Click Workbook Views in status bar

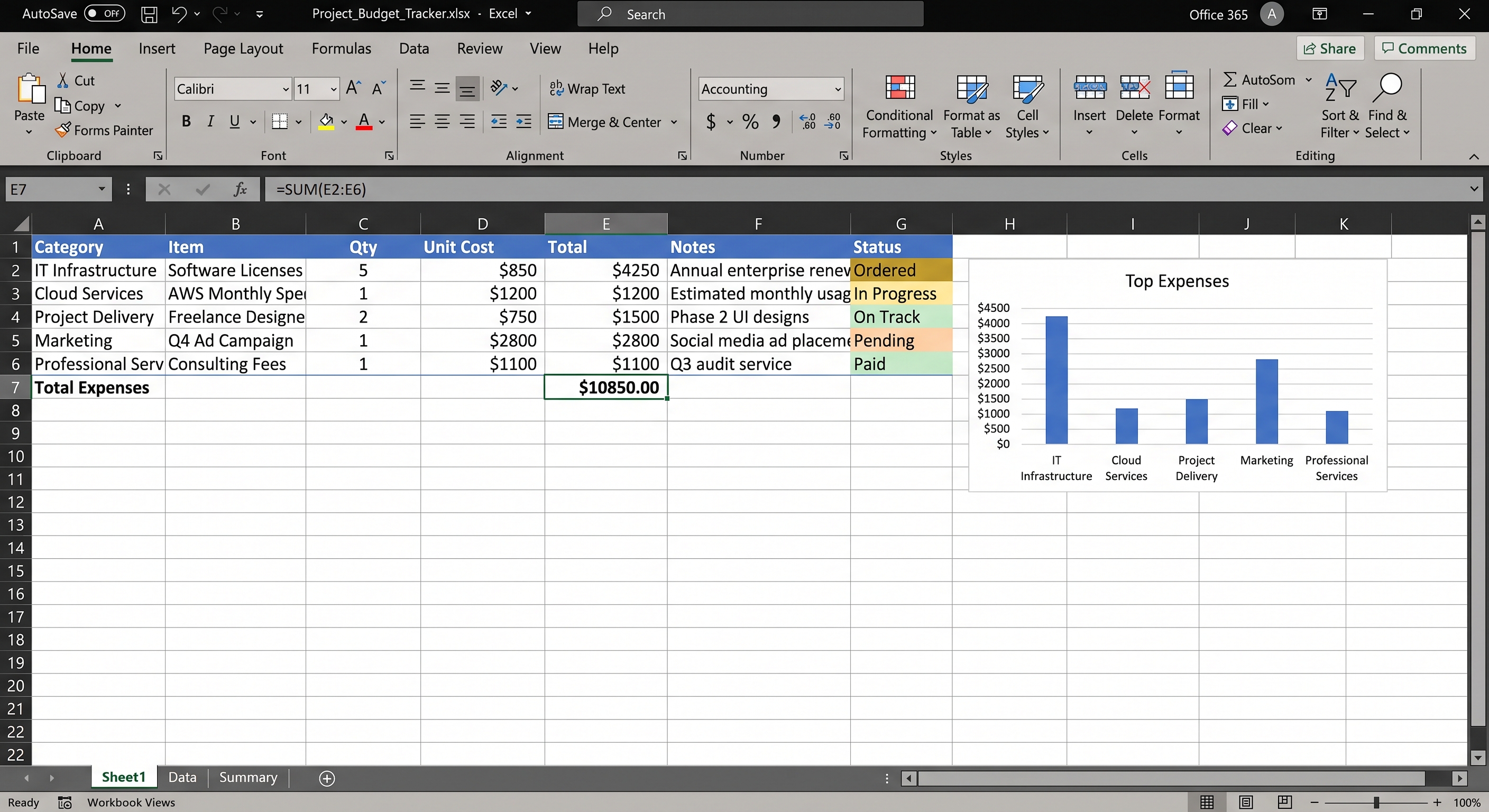[x=131, y=802]
